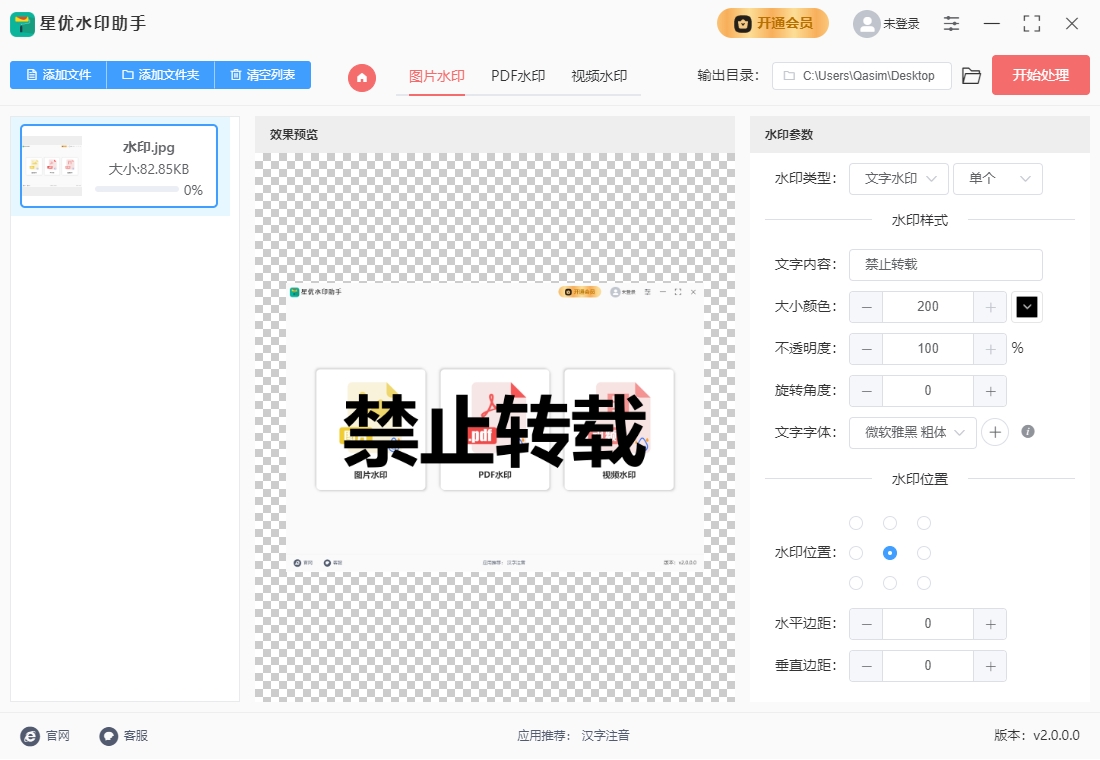The width and height of the screenshot is (1100, 760).
Task: Expand the 微软雅黑 粗体 font dropdown
Action: 912,432
